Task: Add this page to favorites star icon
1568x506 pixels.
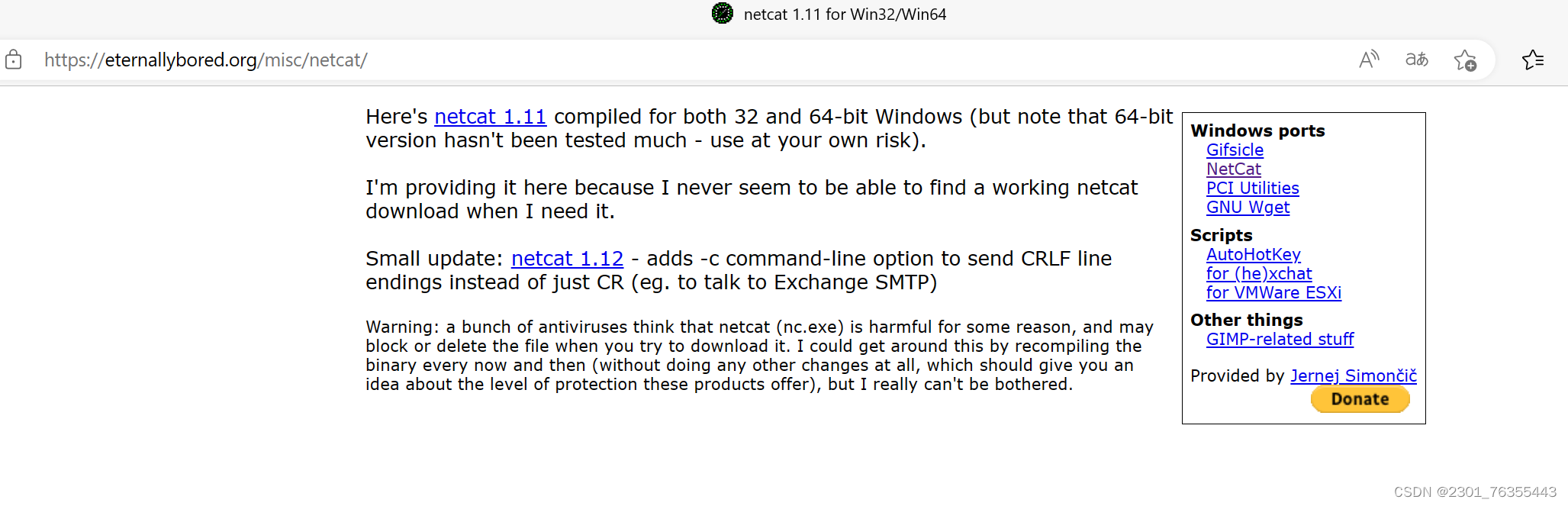Action: click(1465, 60)
